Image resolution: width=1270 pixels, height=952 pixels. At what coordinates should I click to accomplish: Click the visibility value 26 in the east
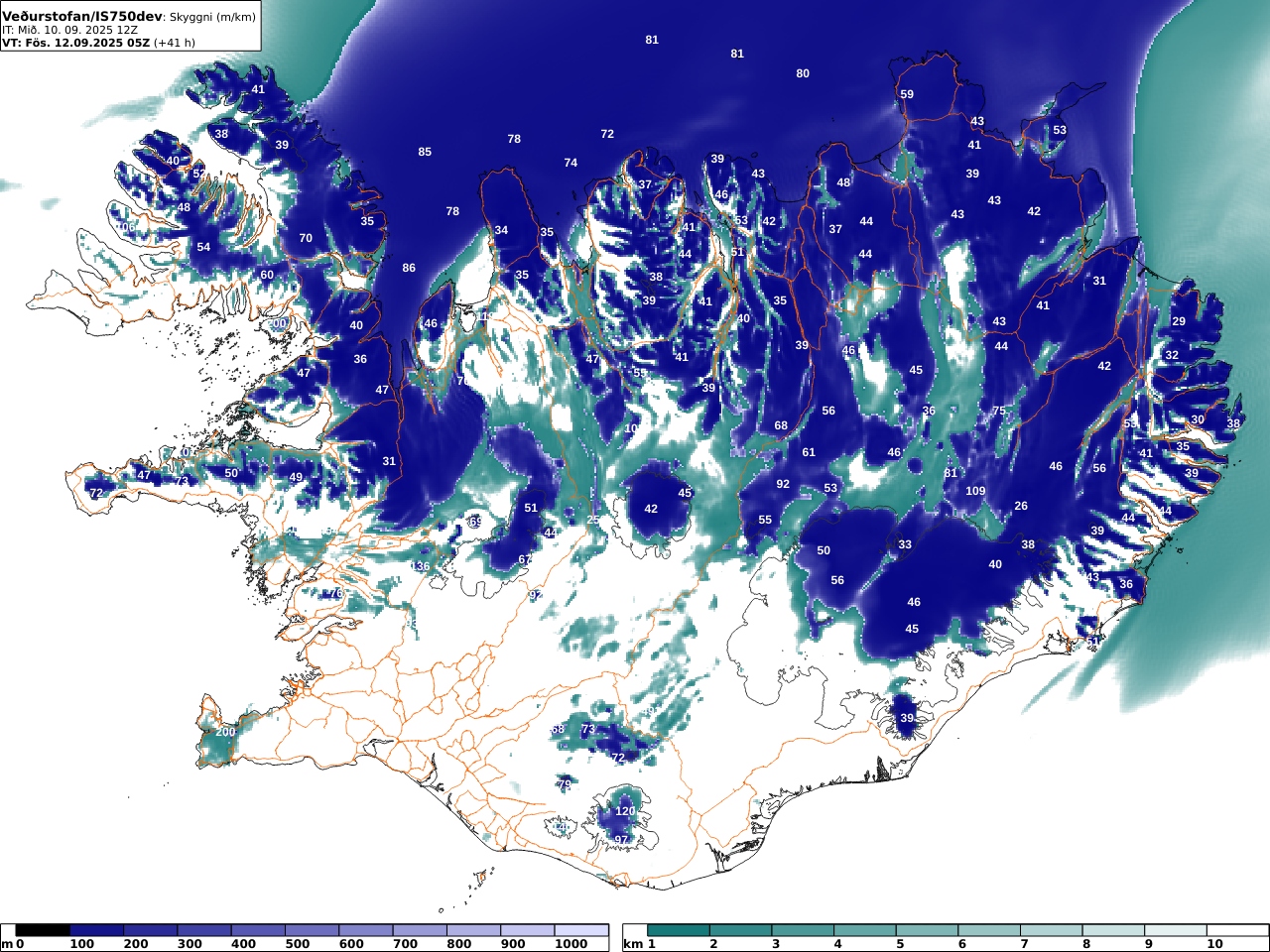(1021, 506)
